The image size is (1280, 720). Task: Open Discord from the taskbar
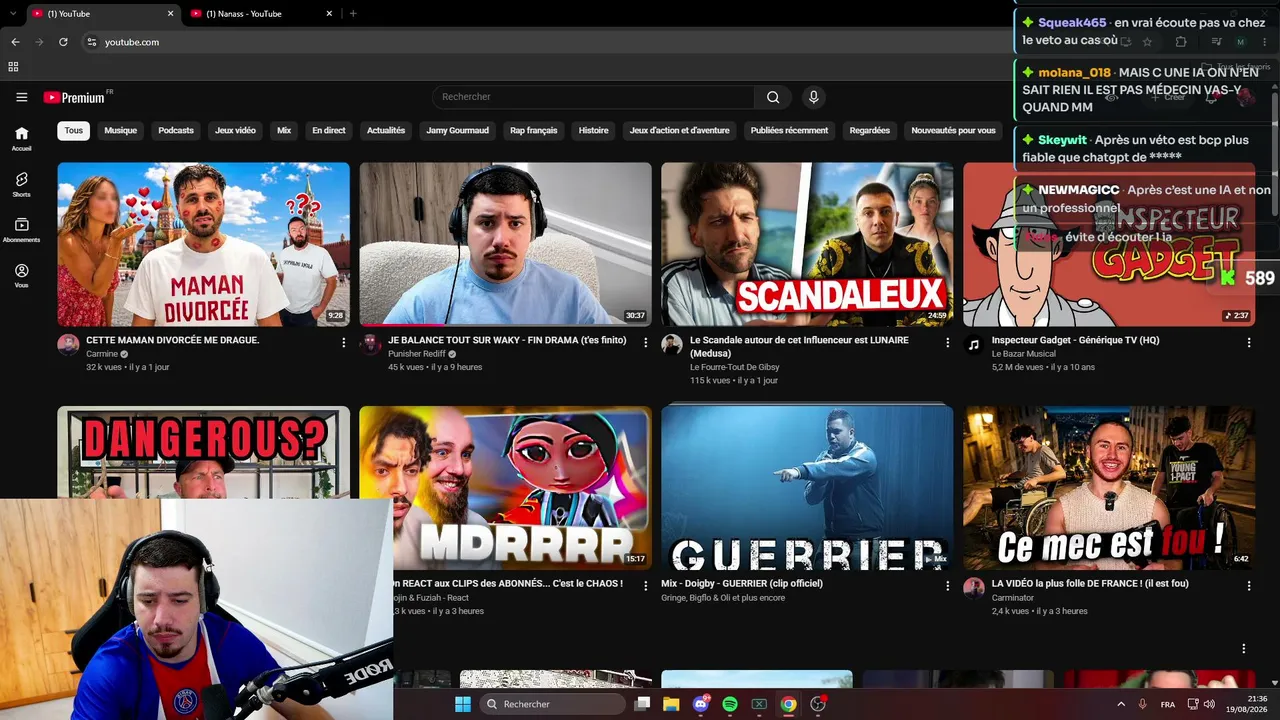pyautogui.click(x=701, y=704)
